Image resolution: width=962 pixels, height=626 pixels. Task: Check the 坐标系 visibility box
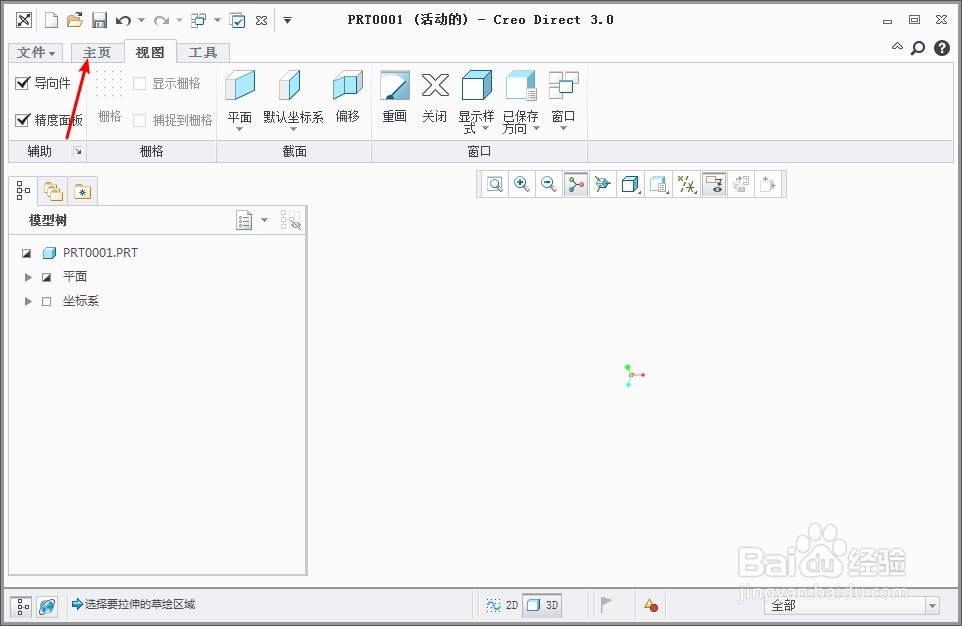pyautogui.click(x=47, y=301)
